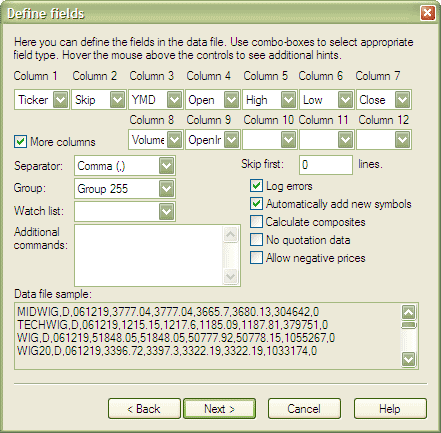Click the Skip first lines input field
The image size is (441, 433).
click(x=326, y=165)
